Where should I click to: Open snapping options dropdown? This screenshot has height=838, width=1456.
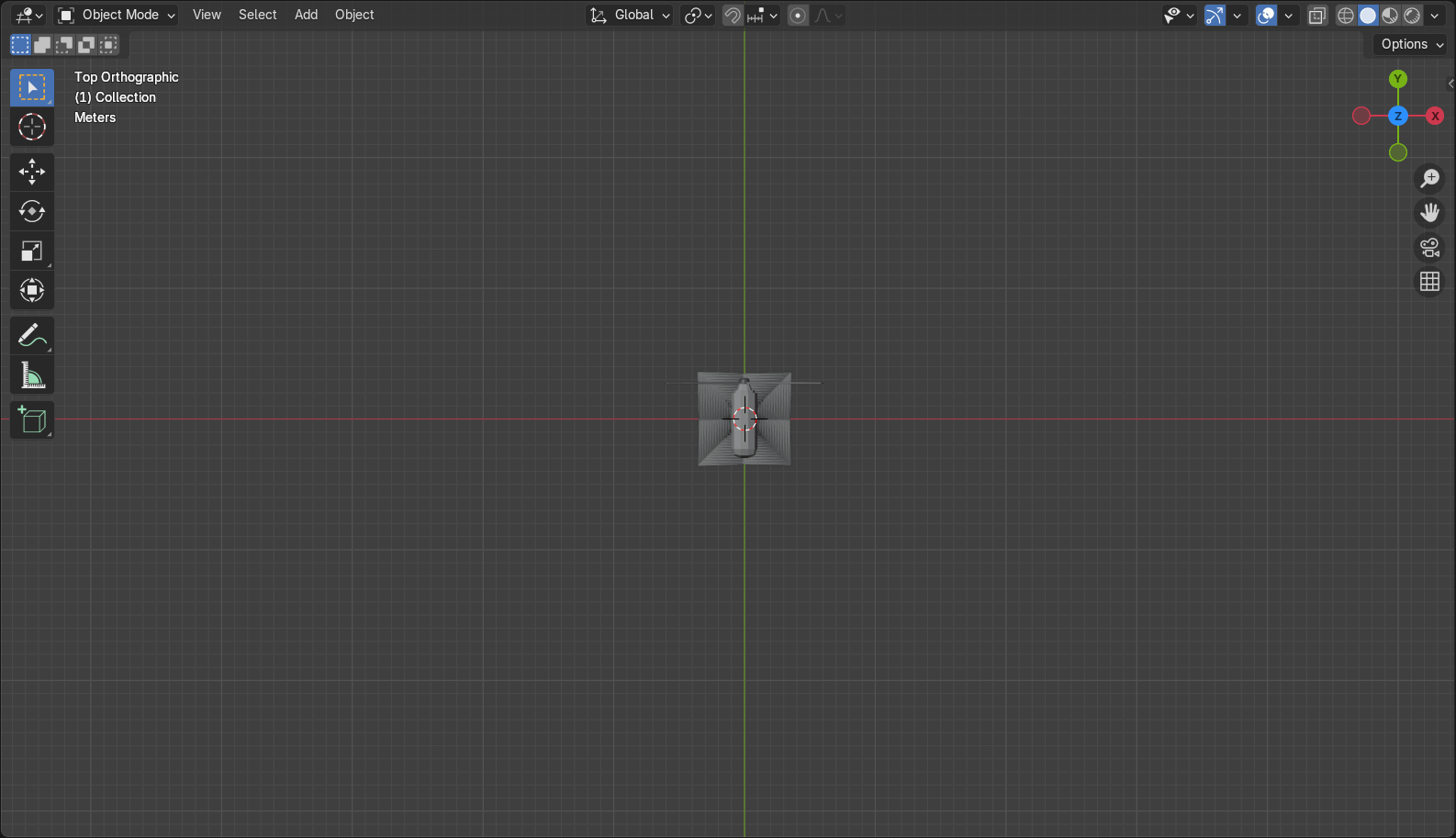coord(763,16)
